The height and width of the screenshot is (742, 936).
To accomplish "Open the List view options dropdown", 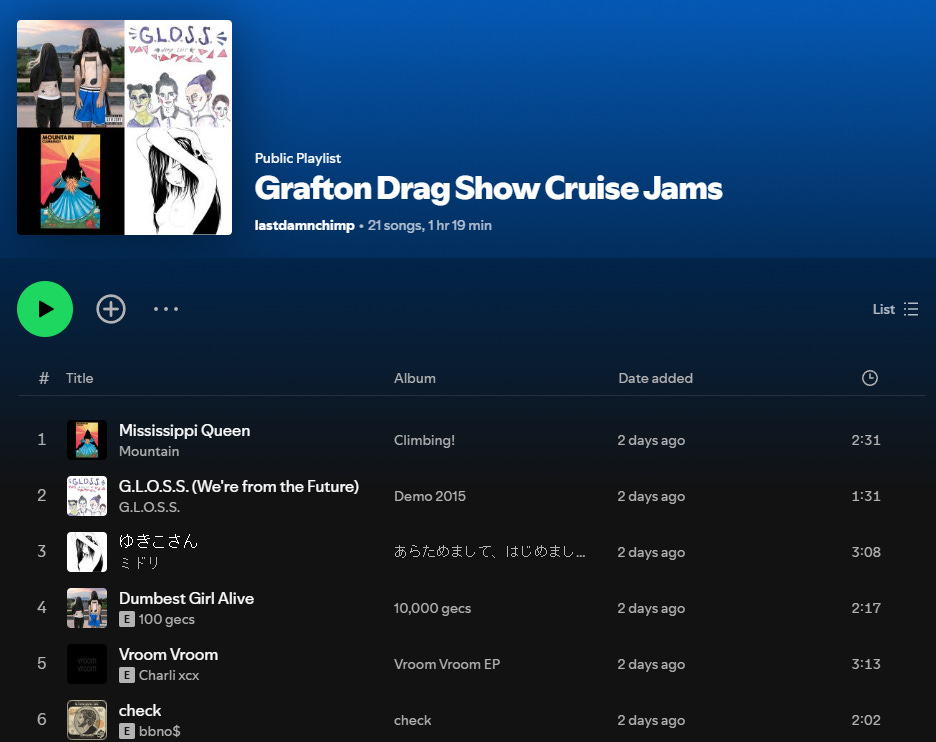I will tap(895, 309).
